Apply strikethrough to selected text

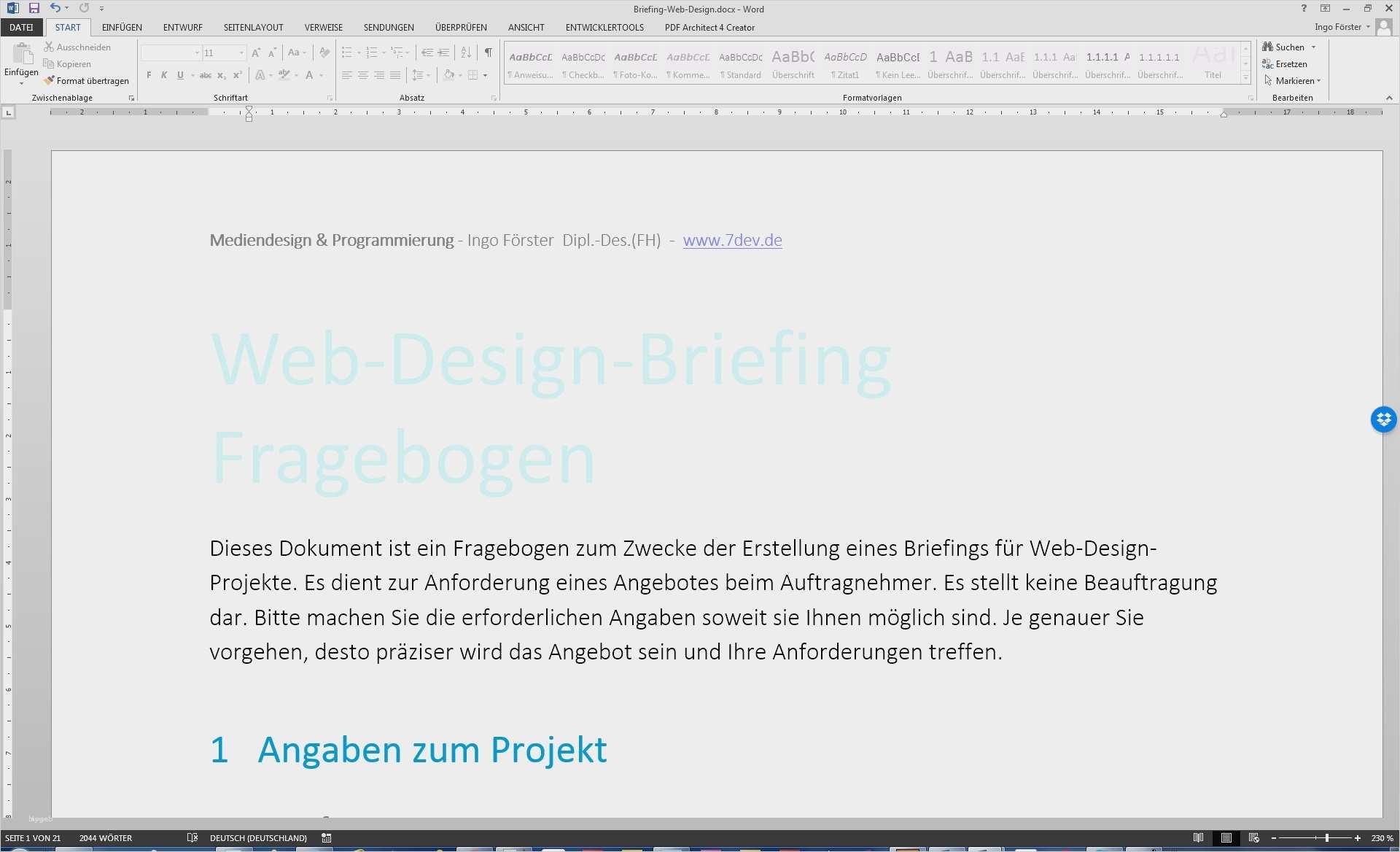click(206, 74)
